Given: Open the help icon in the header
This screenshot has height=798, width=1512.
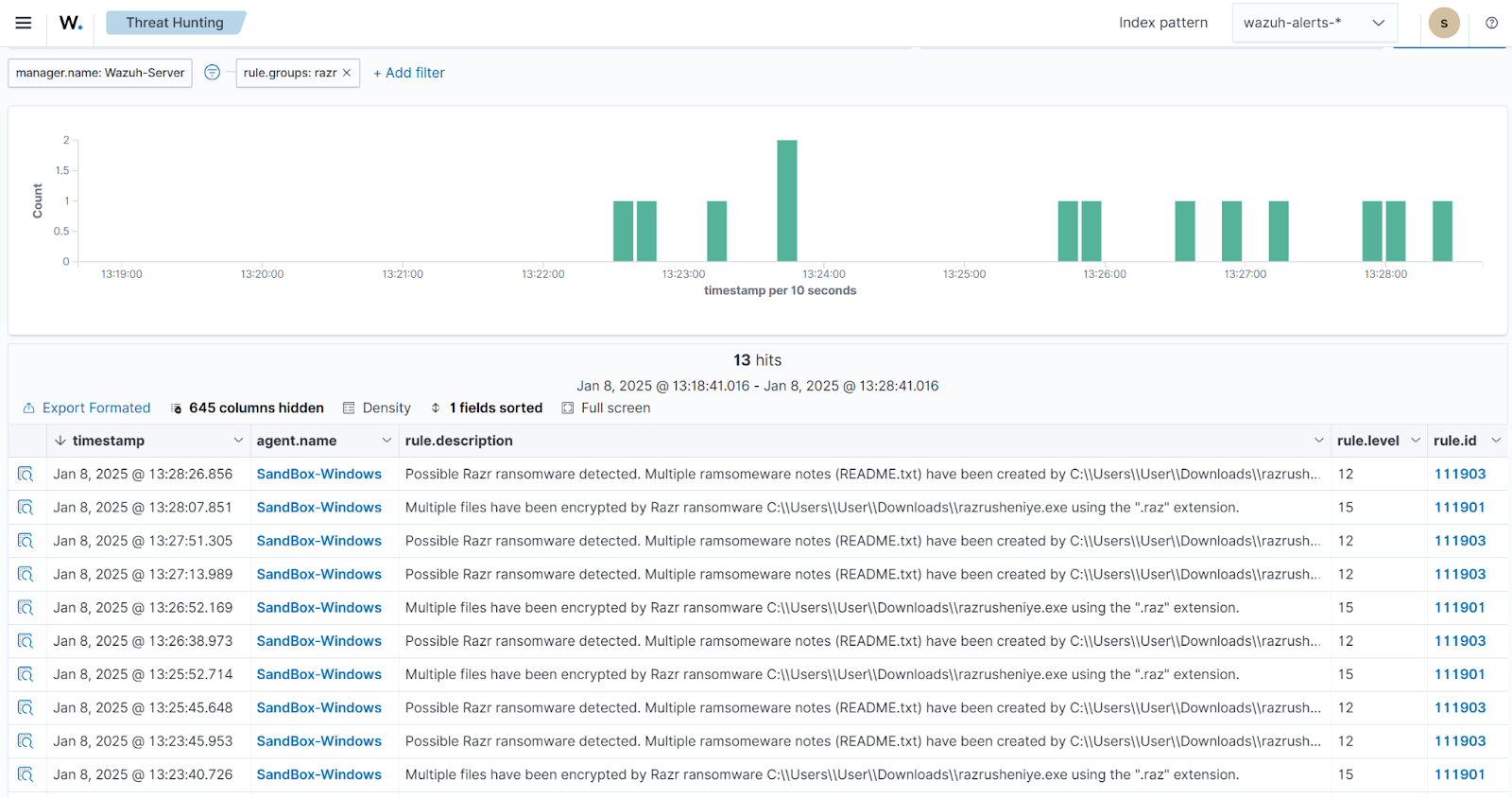Looking at the screenshot, I should tap(1491, 23).
